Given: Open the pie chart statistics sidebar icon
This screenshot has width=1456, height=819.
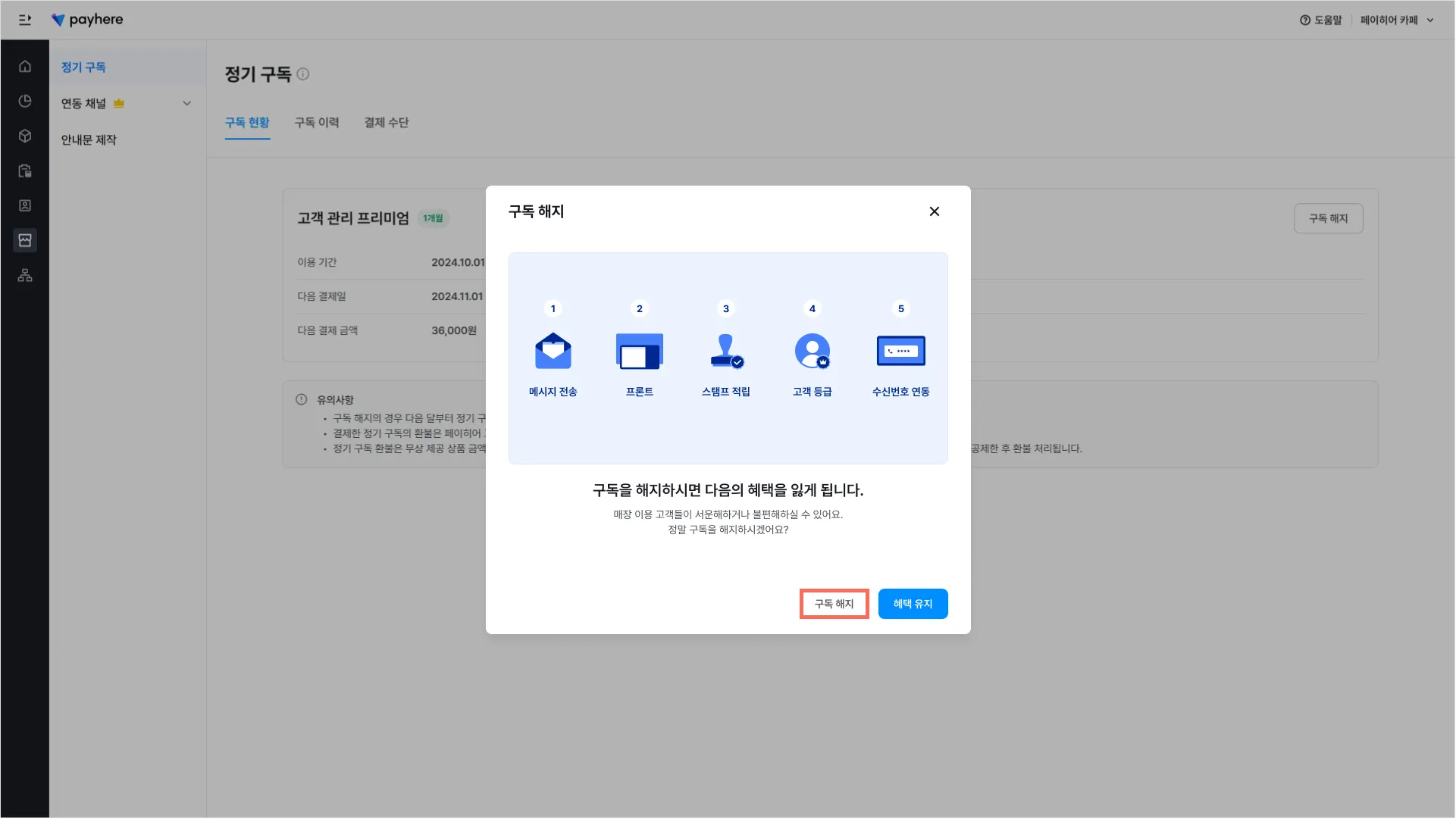Looking at the screenshot, I should click(x=25, y=102).
